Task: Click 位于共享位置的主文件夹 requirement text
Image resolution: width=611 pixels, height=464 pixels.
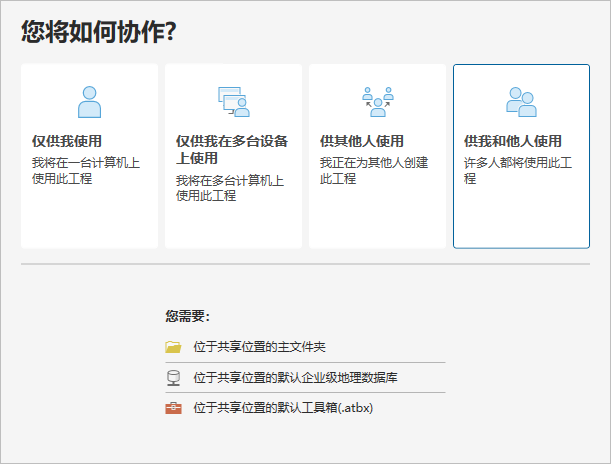Action: point(260,347)
